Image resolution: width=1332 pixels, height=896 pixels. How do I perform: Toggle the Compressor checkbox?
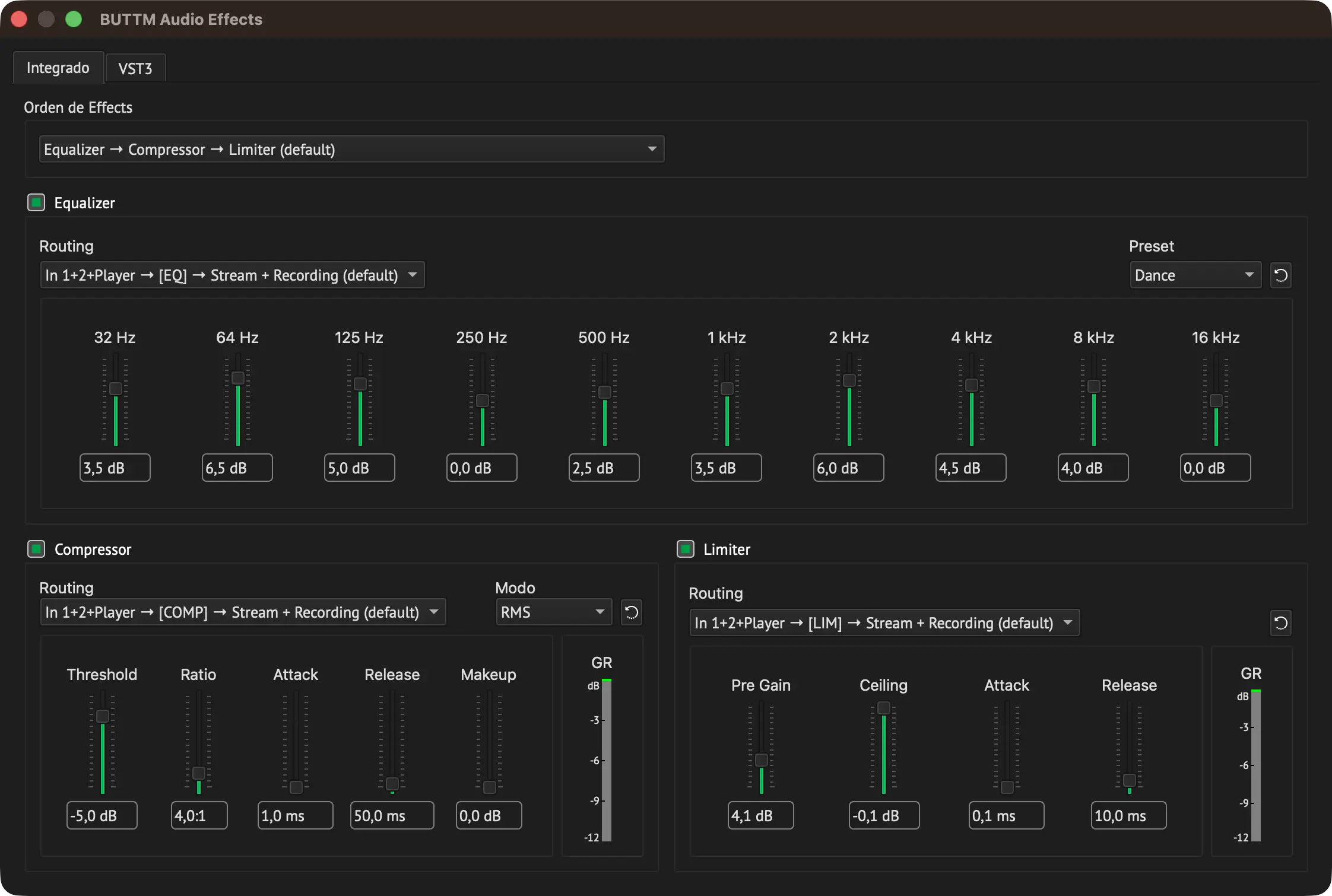(36, 549)
